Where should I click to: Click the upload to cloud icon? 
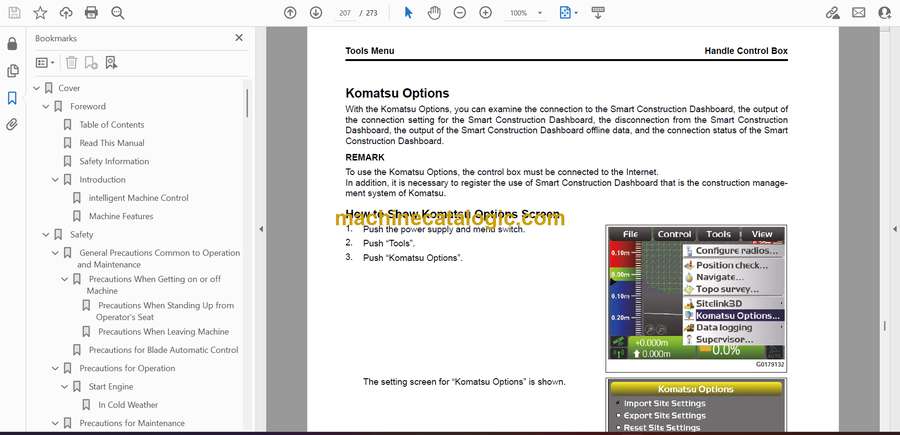coord(66,13)
